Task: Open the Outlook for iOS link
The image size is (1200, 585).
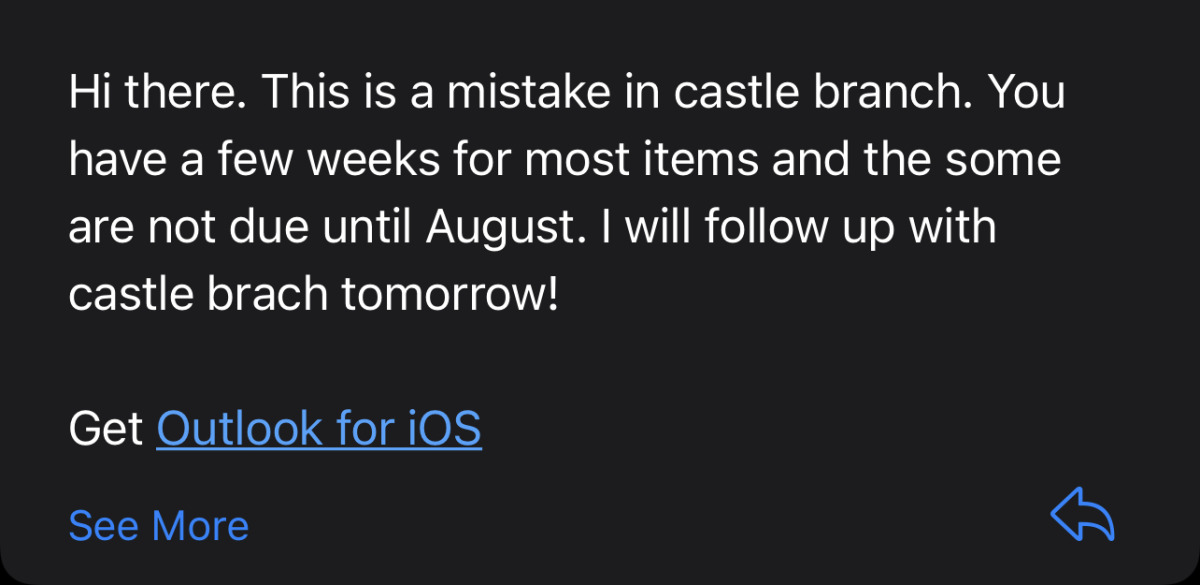Action: pyautogui.click(x=319, y=429)
